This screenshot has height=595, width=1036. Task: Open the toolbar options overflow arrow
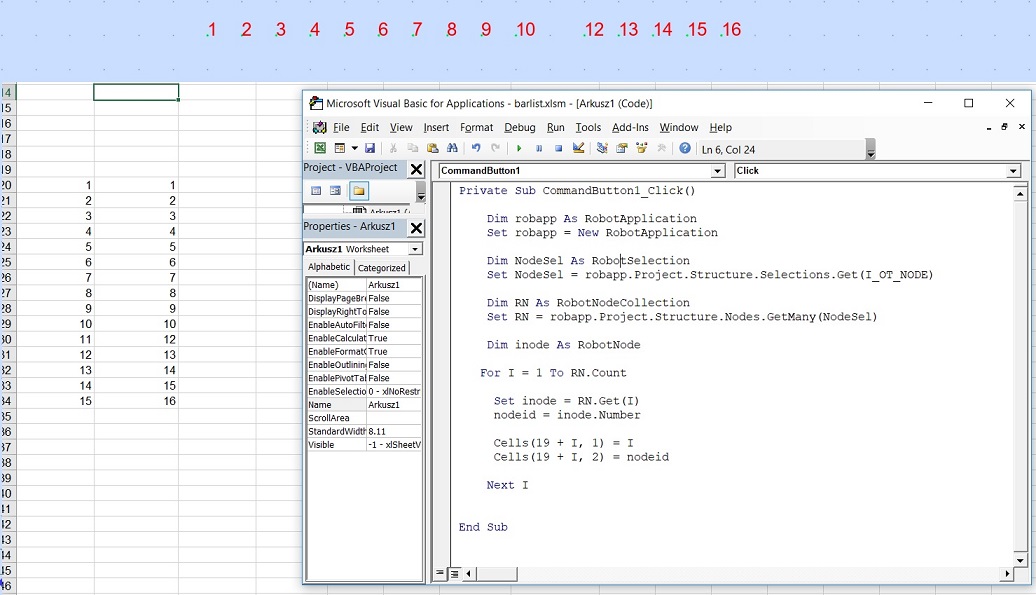(x=871, y=150)
